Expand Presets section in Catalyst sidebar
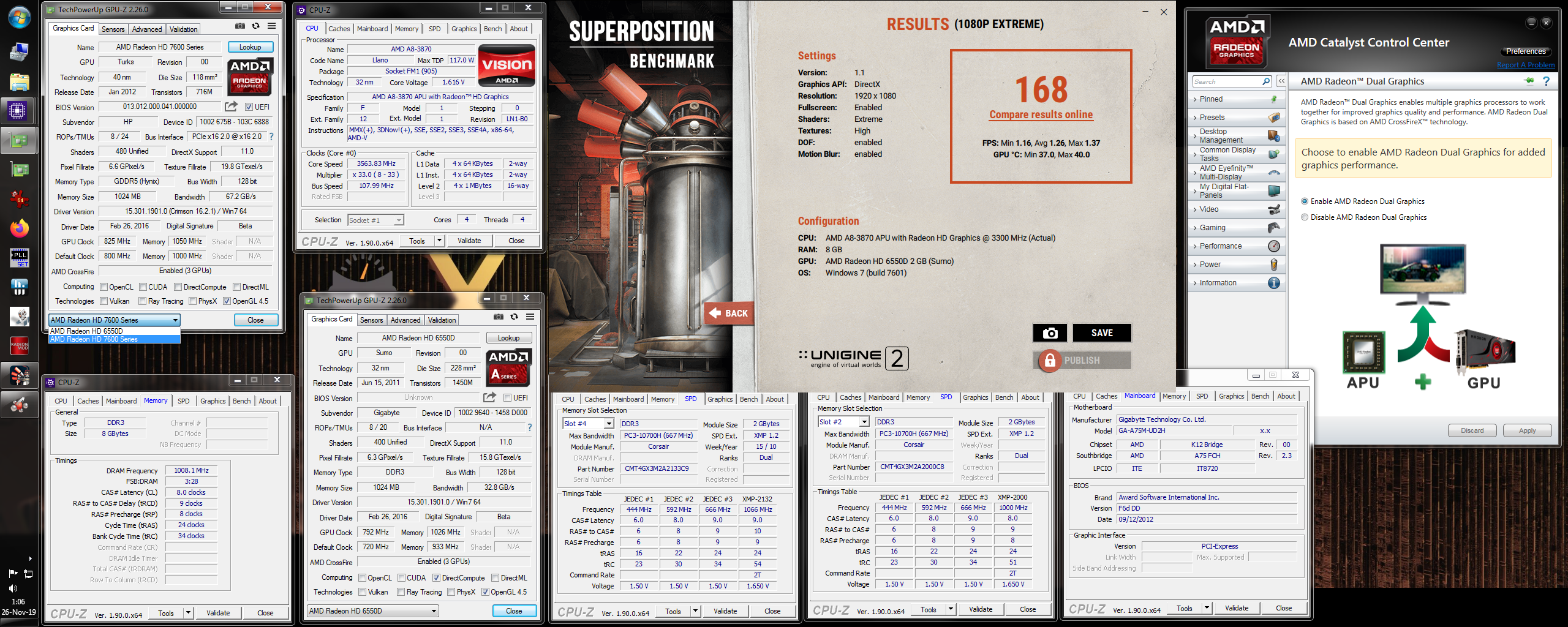Image resolution: width=1568 pixels, height=627 pixels. click(1236, 118)
